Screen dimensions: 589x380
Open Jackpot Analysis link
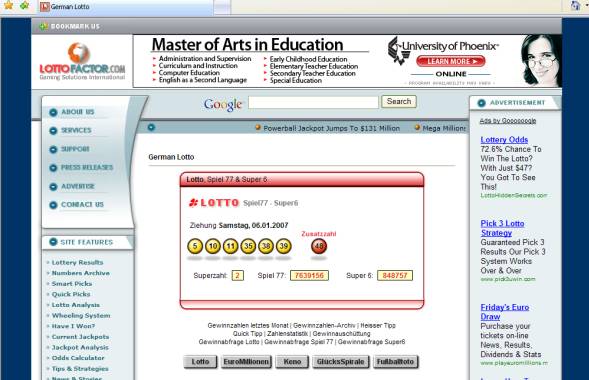pos(80,347)
